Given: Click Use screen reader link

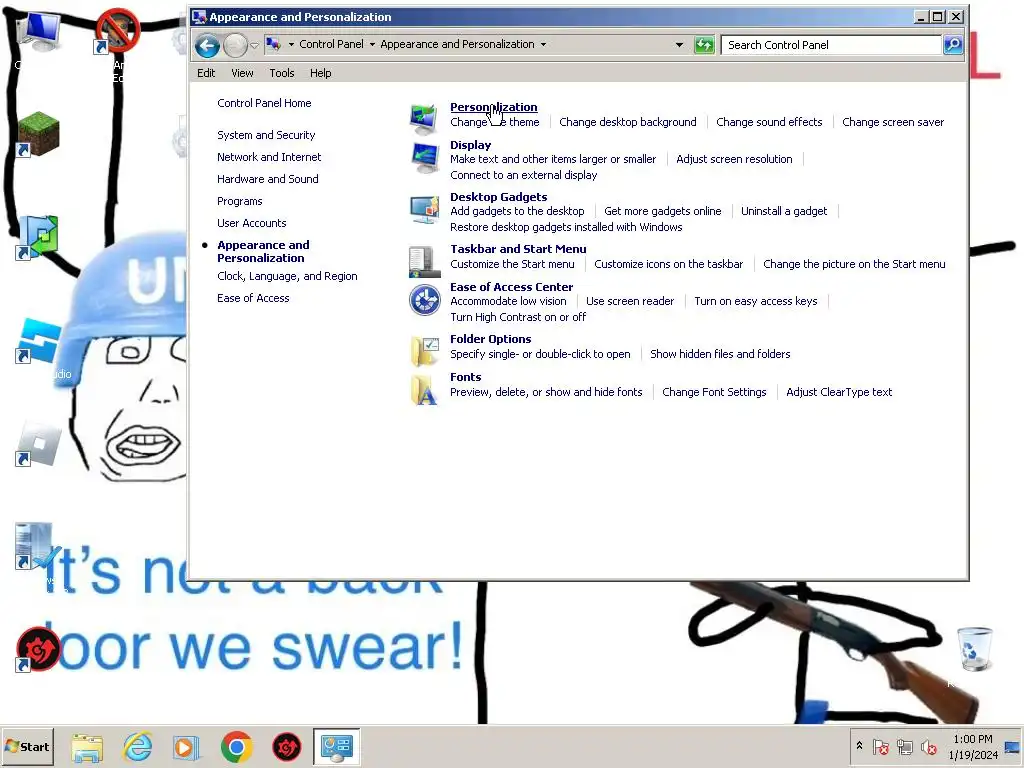Looking at the screenshot, I should pos(630,301).
